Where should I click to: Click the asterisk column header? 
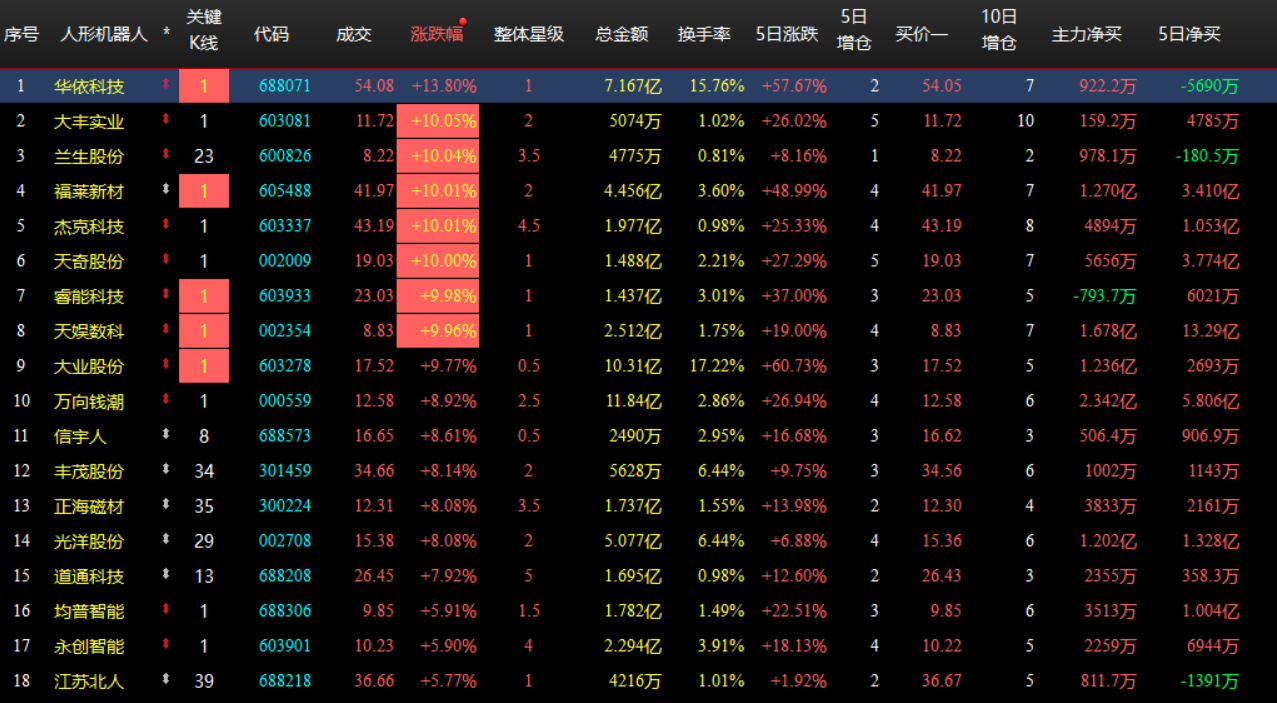click(166, 34)
